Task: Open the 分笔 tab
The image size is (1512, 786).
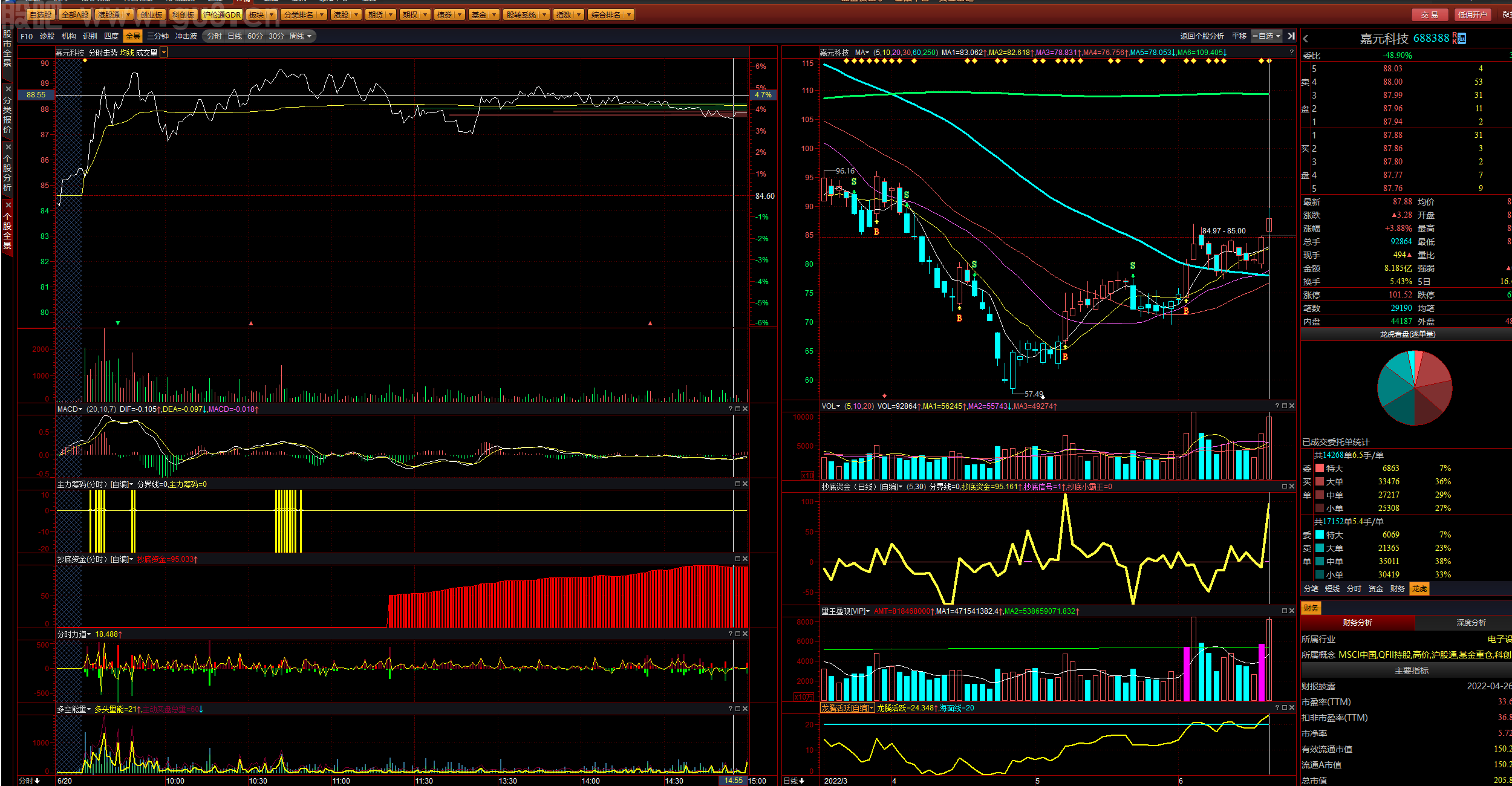Action: tap(1311, 589)
